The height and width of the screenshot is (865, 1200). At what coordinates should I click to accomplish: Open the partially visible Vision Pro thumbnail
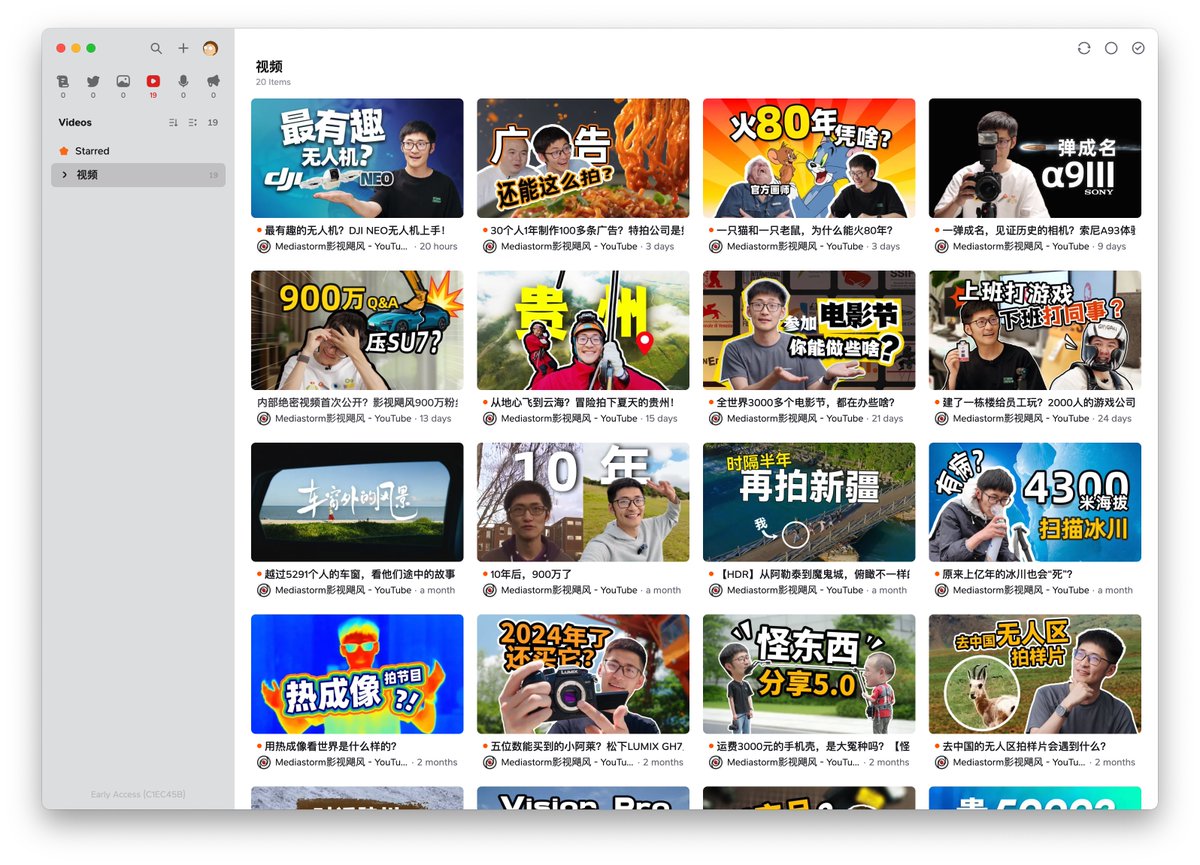tap(583, 798)
